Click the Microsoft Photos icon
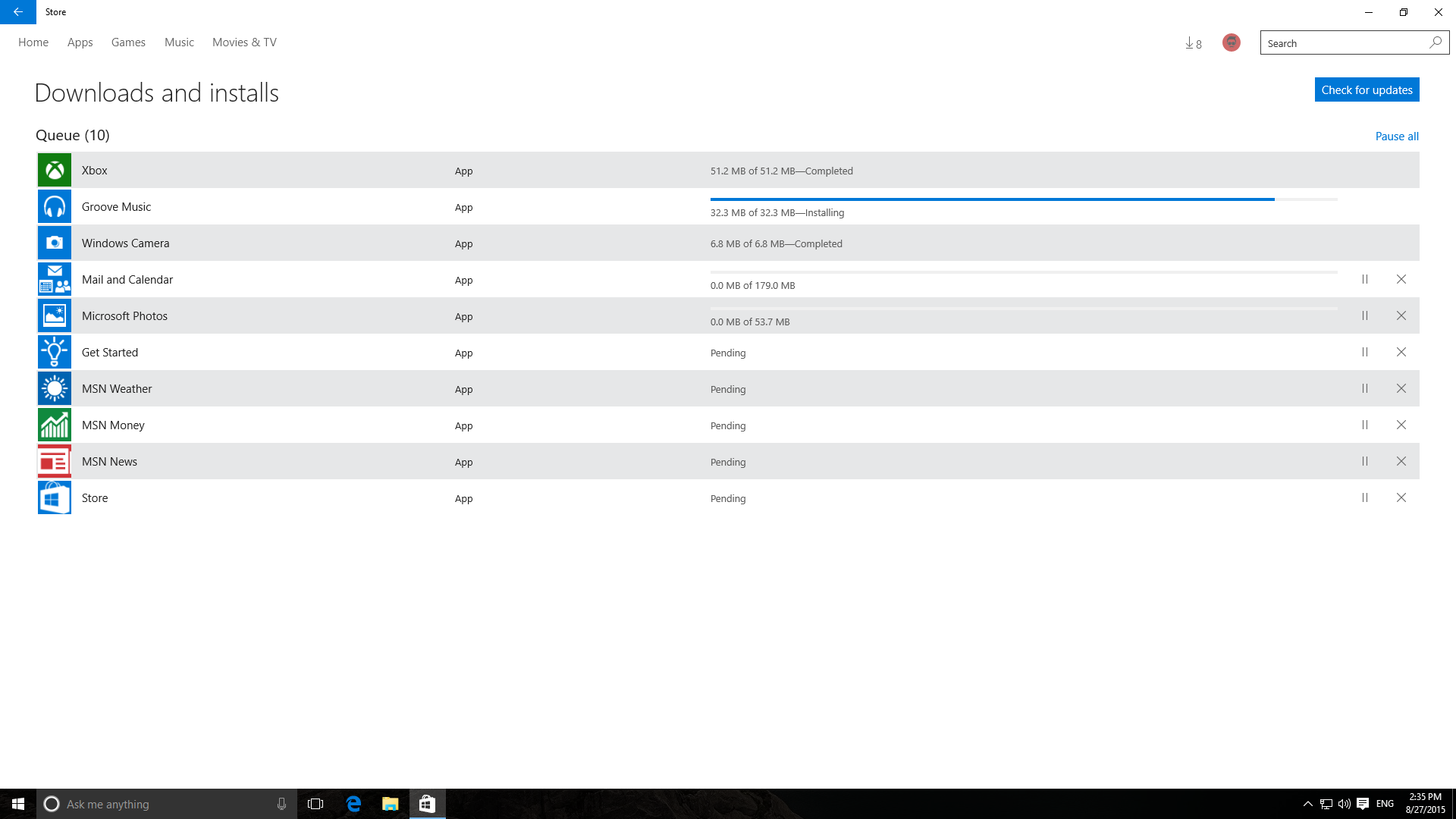The image size is (1456, 819). (55, 315)
